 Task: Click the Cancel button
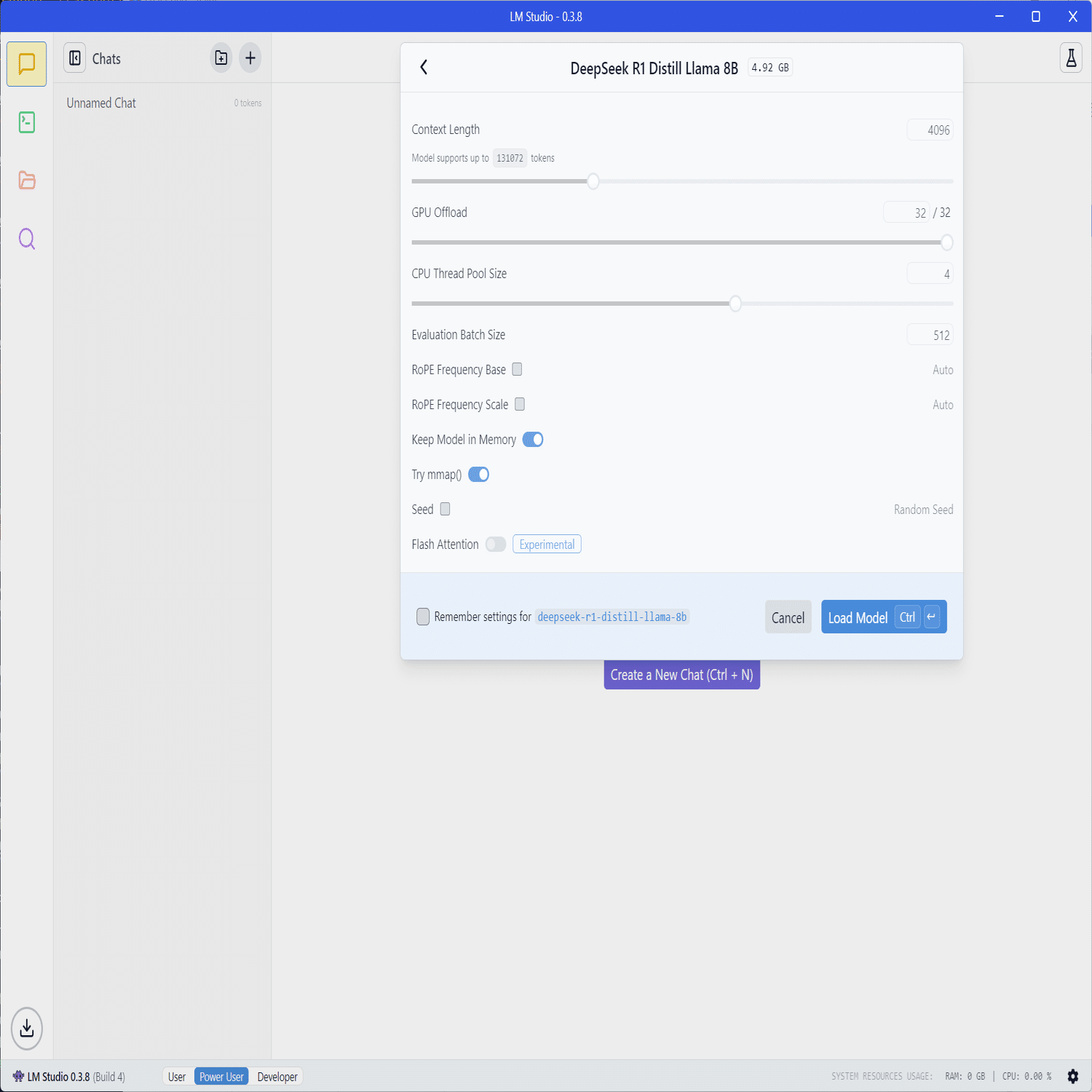pos(788,617)
